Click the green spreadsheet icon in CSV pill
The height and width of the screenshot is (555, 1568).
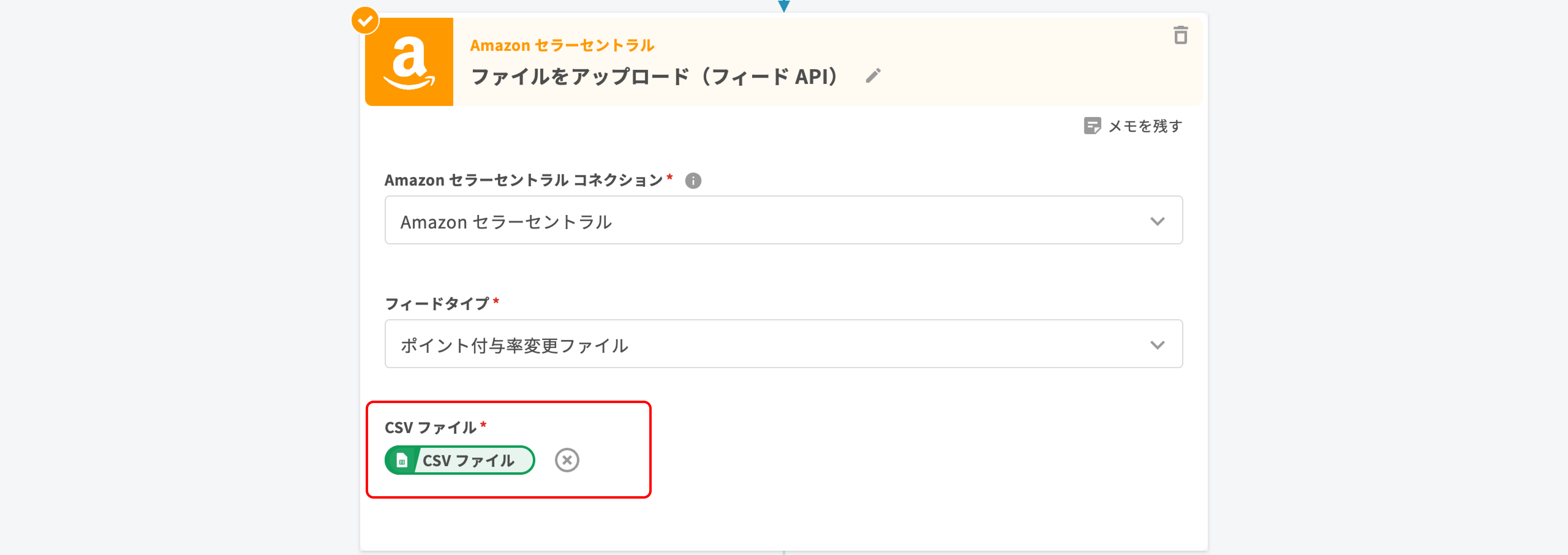coord(402,461)
